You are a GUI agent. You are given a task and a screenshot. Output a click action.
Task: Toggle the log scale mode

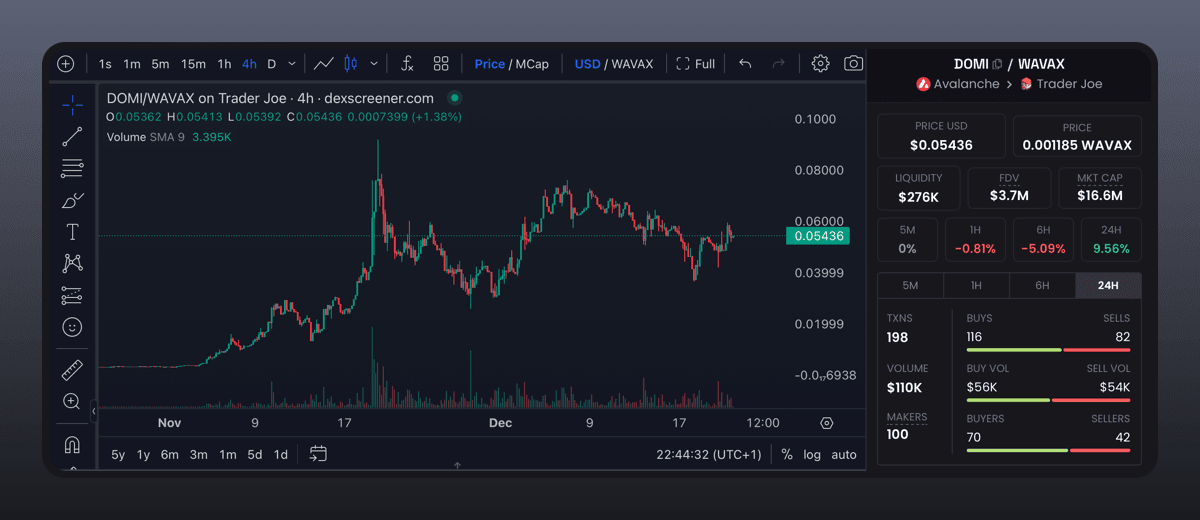(812, 454)
